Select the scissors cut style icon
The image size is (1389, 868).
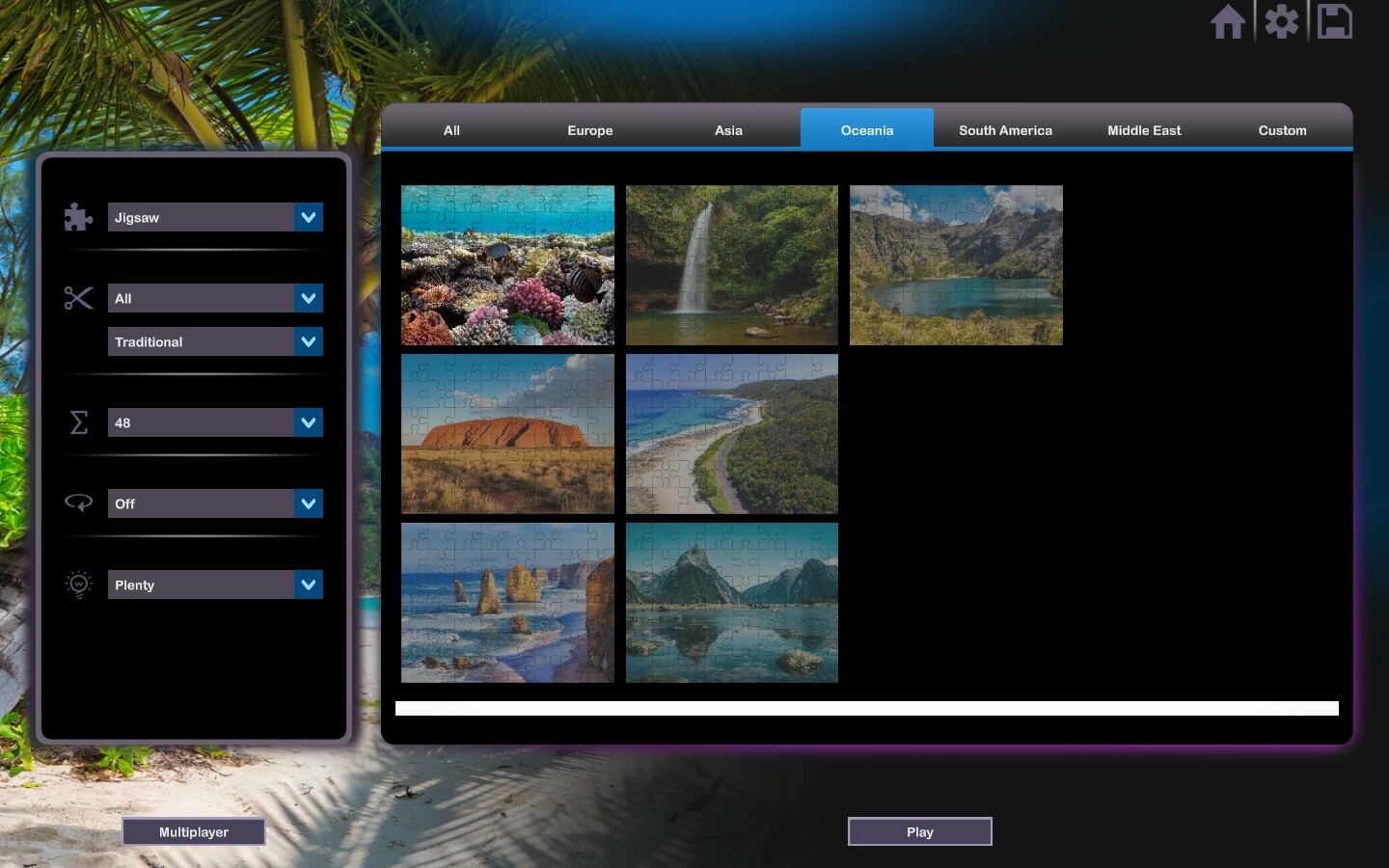pyautogui.click(x=78, y=299)
